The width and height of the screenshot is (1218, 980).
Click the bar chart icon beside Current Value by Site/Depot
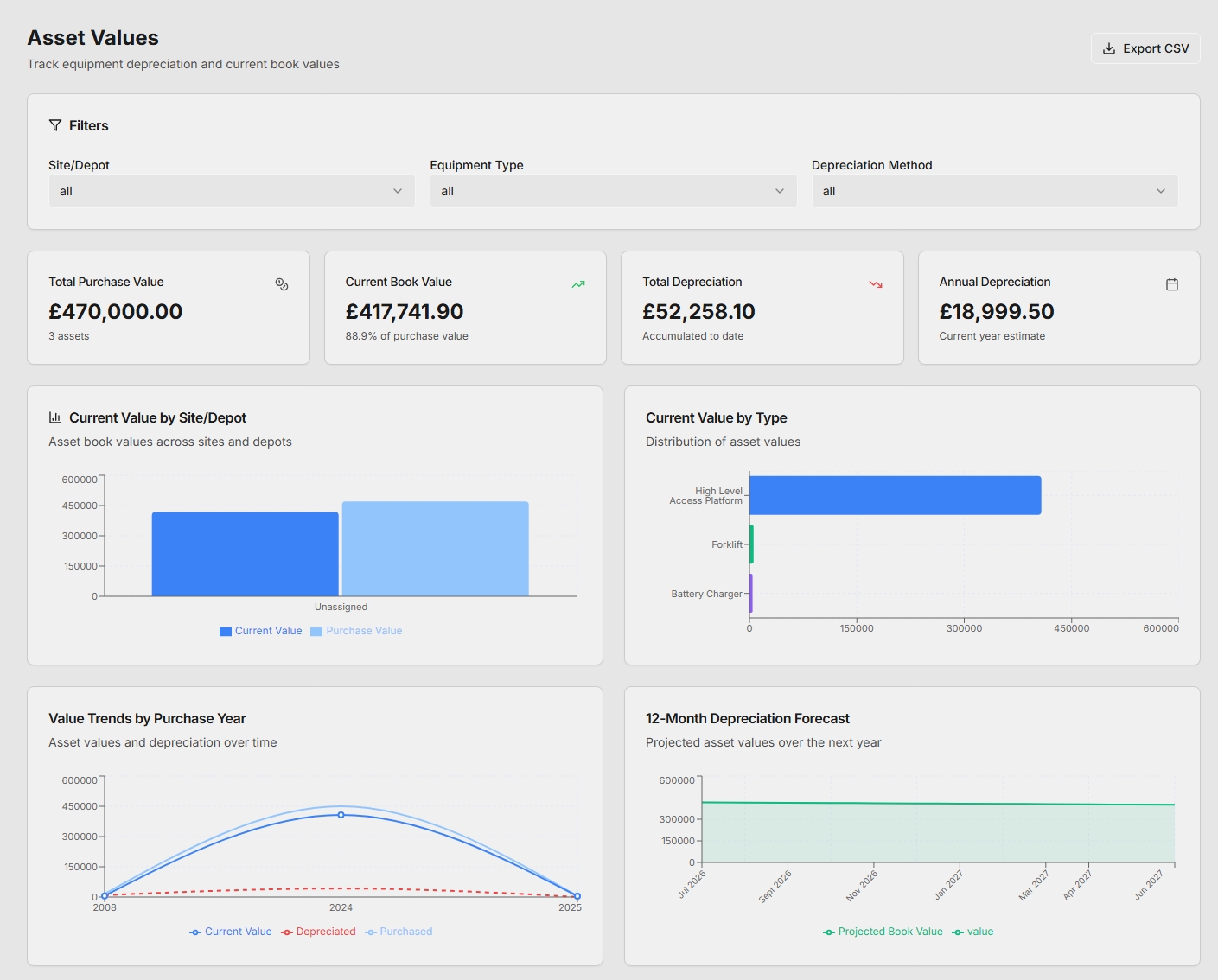point(55,417)
